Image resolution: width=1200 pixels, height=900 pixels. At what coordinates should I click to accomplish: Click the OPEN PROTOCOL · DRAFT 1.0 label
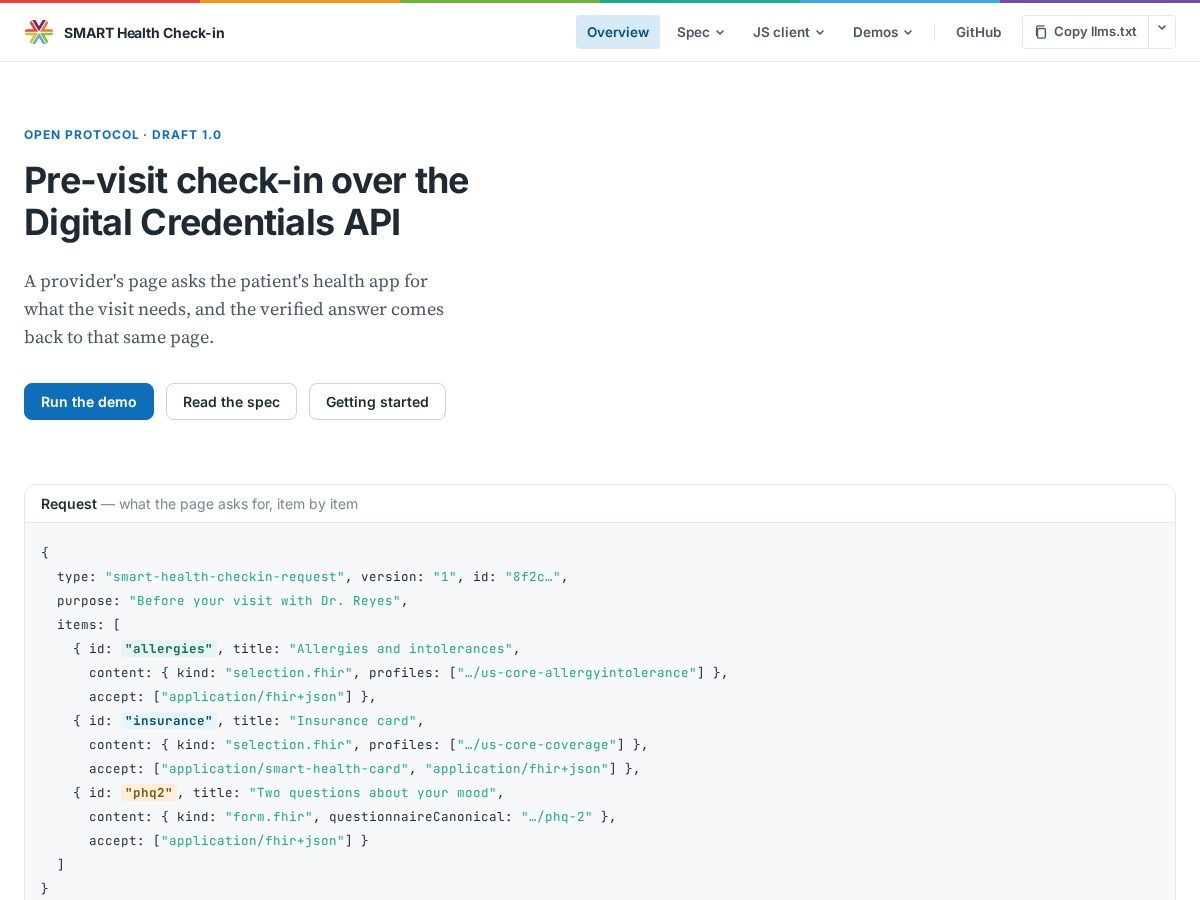point(123,134)
